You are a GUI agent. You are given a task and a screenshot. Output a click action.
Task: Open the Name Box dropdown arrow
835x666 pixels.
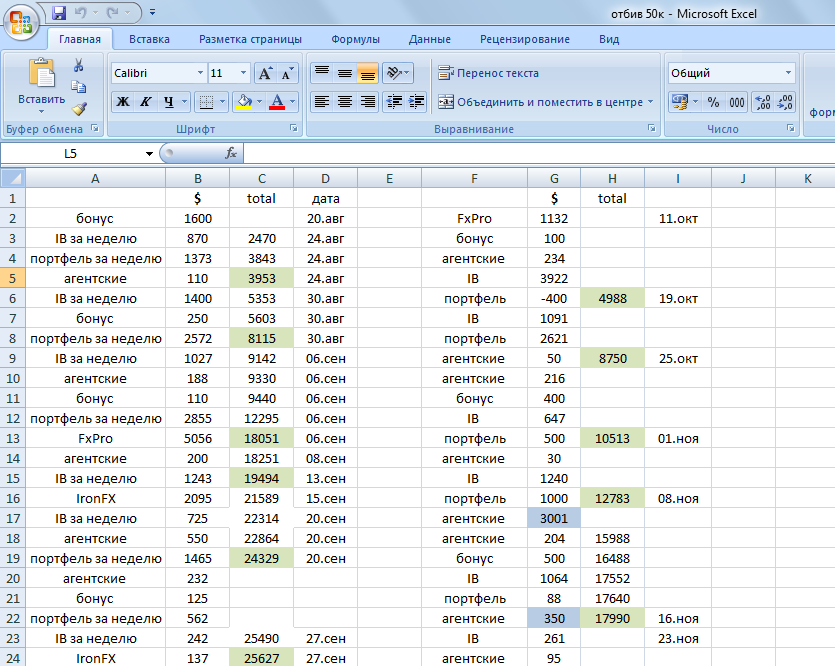[149, 154]
